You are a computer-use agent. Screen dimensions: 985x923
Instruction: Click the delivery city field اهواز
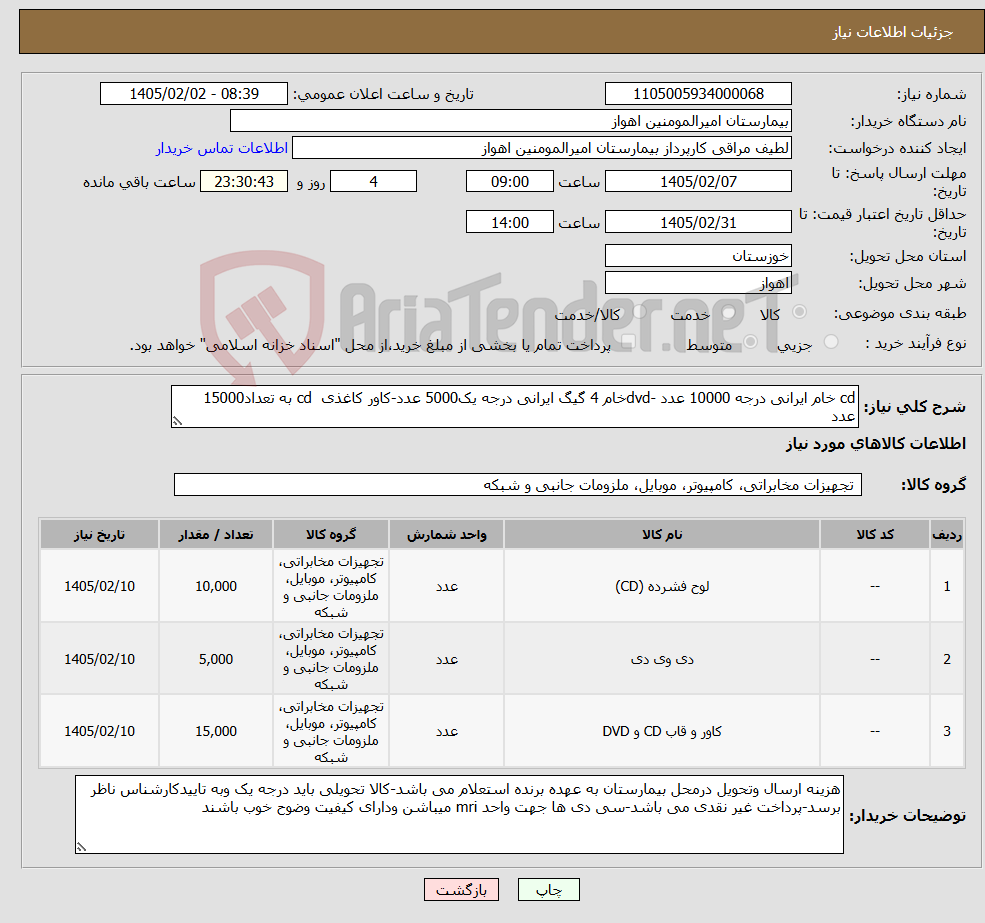coord(698,283)
